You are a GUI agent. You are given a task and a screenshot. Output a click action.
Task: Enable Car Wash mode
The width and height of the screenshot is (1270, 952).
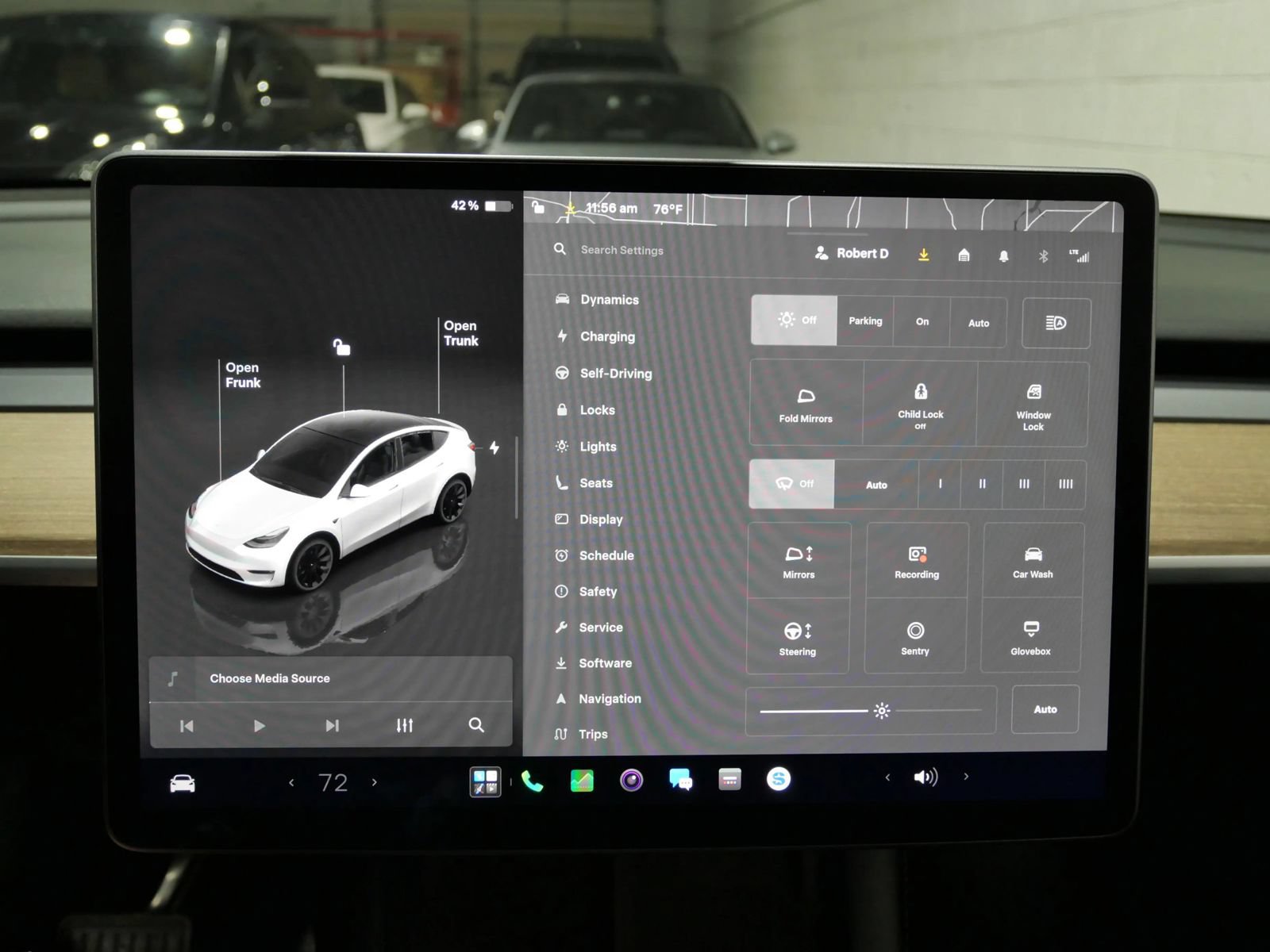[1033, 562]
